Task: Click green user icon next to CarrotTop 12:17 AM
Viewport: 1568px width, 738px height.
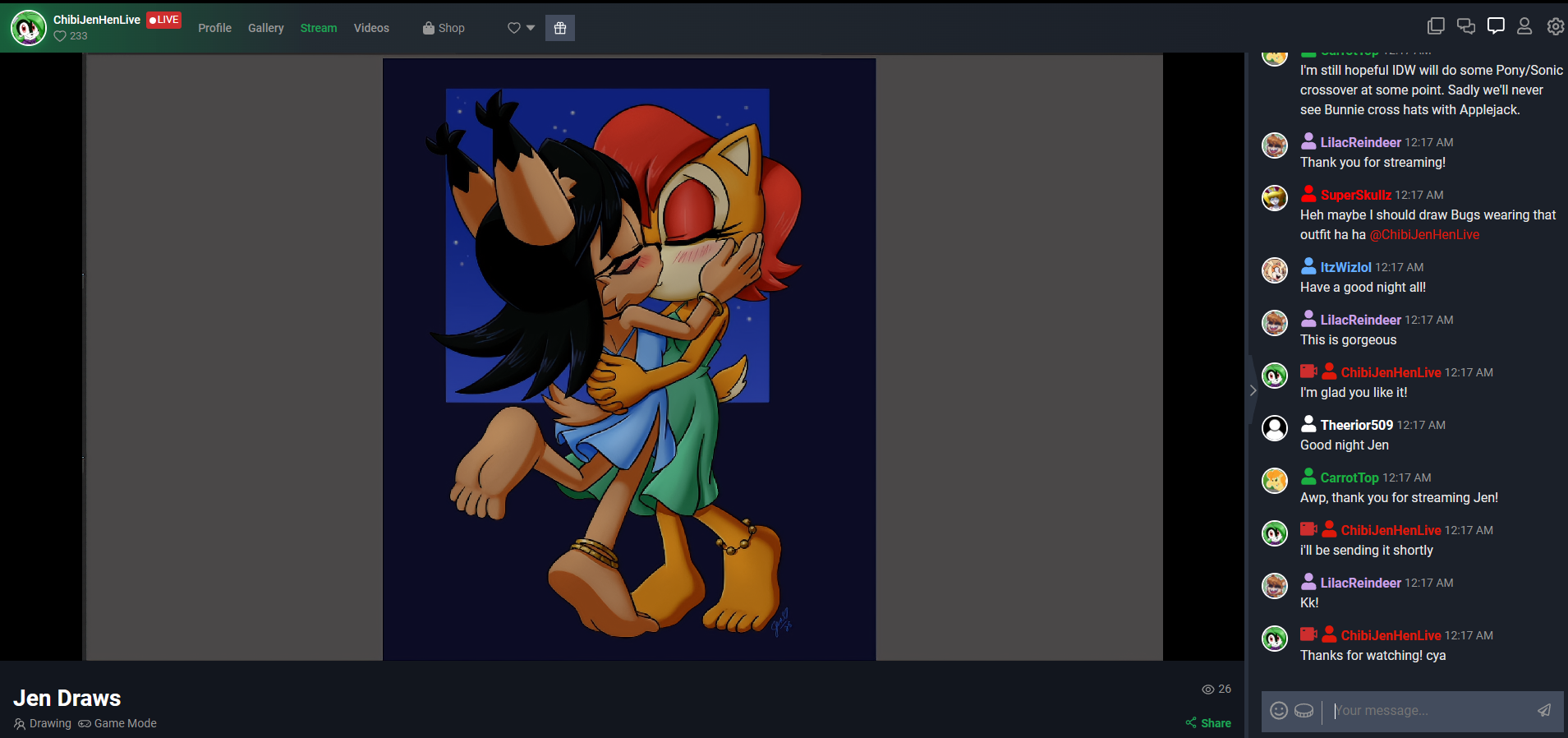Action: point(1308,477)
